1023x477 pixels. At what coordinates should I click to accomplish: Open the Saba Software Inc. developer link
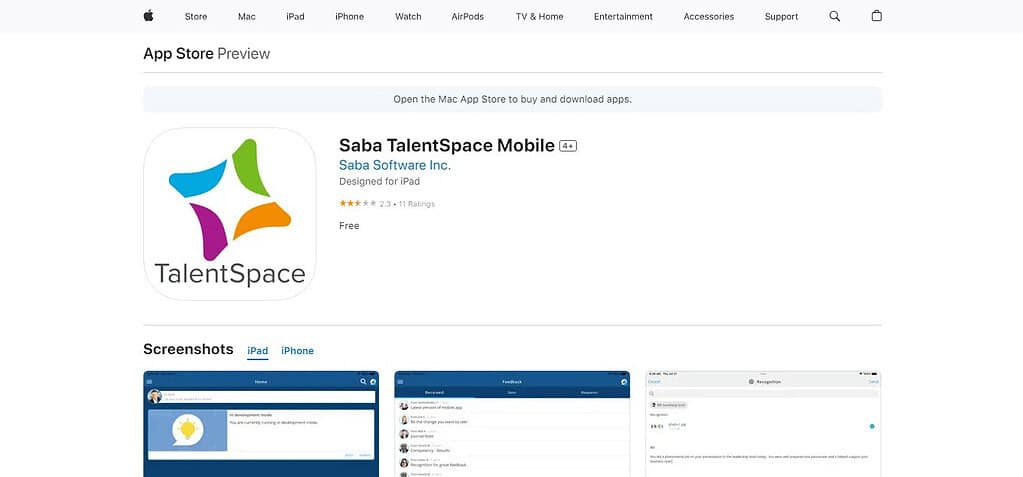point(395,165)
